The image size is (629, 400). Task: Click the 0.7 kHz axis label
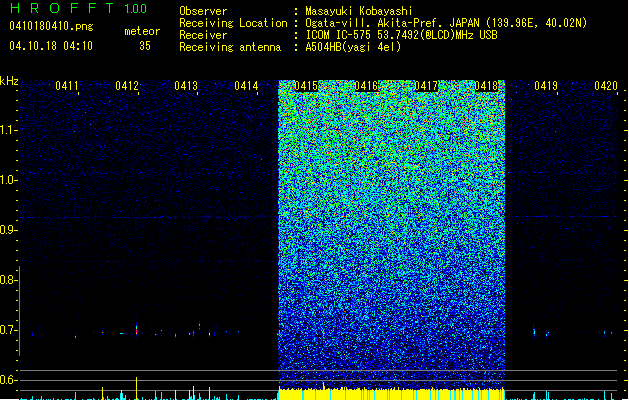pos(7,330)
